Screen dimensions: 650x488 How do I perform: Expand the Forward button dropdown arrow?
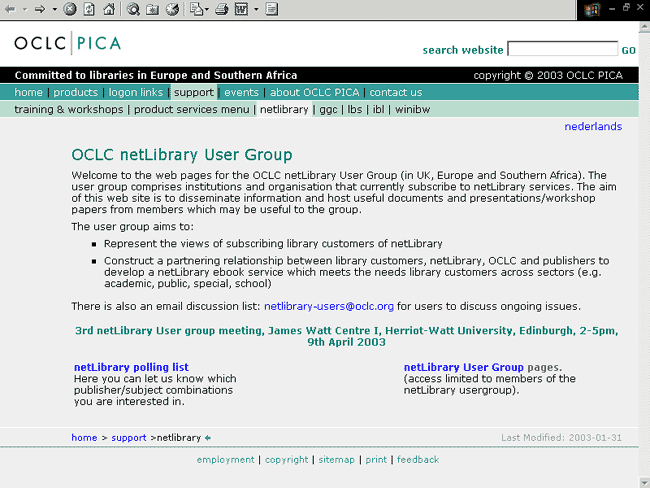pos(54,9)
